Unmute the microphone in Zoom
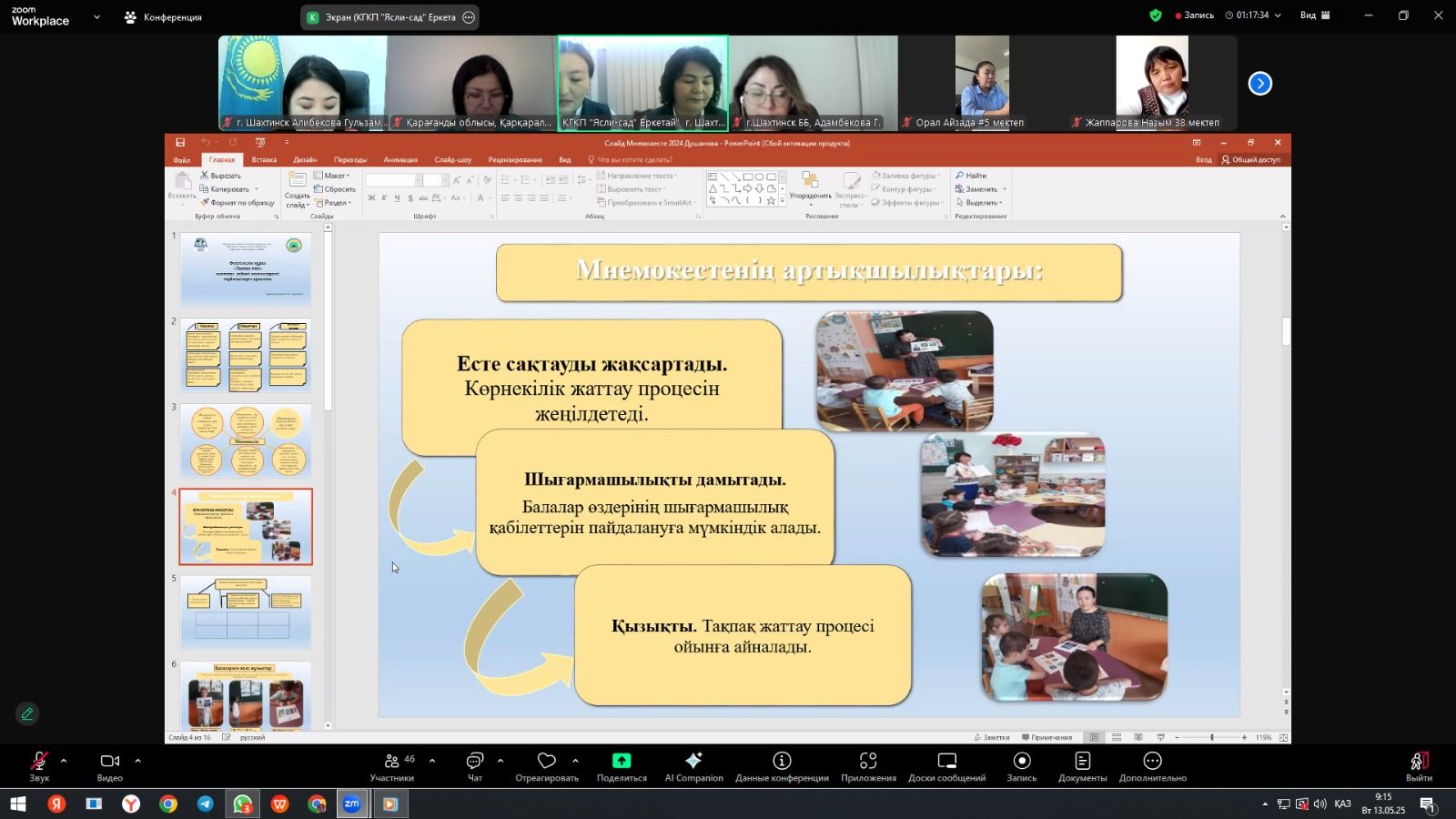This screenshot has width=1456, height=819. coord(39,765)
